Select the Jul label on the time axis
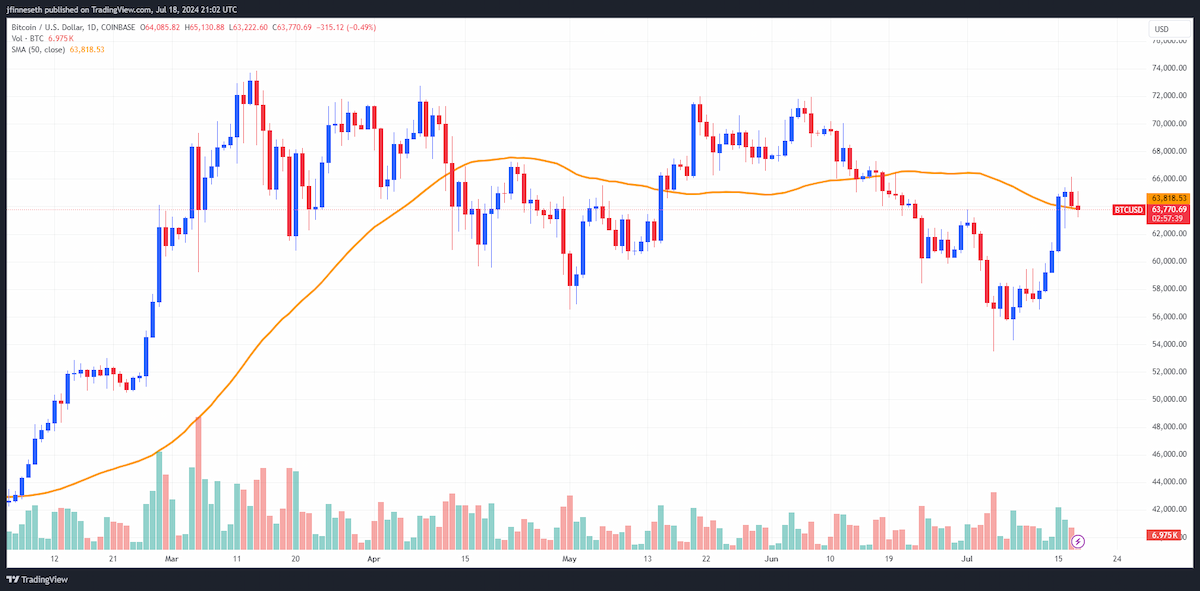1200x591 pixels. [971, 558]
